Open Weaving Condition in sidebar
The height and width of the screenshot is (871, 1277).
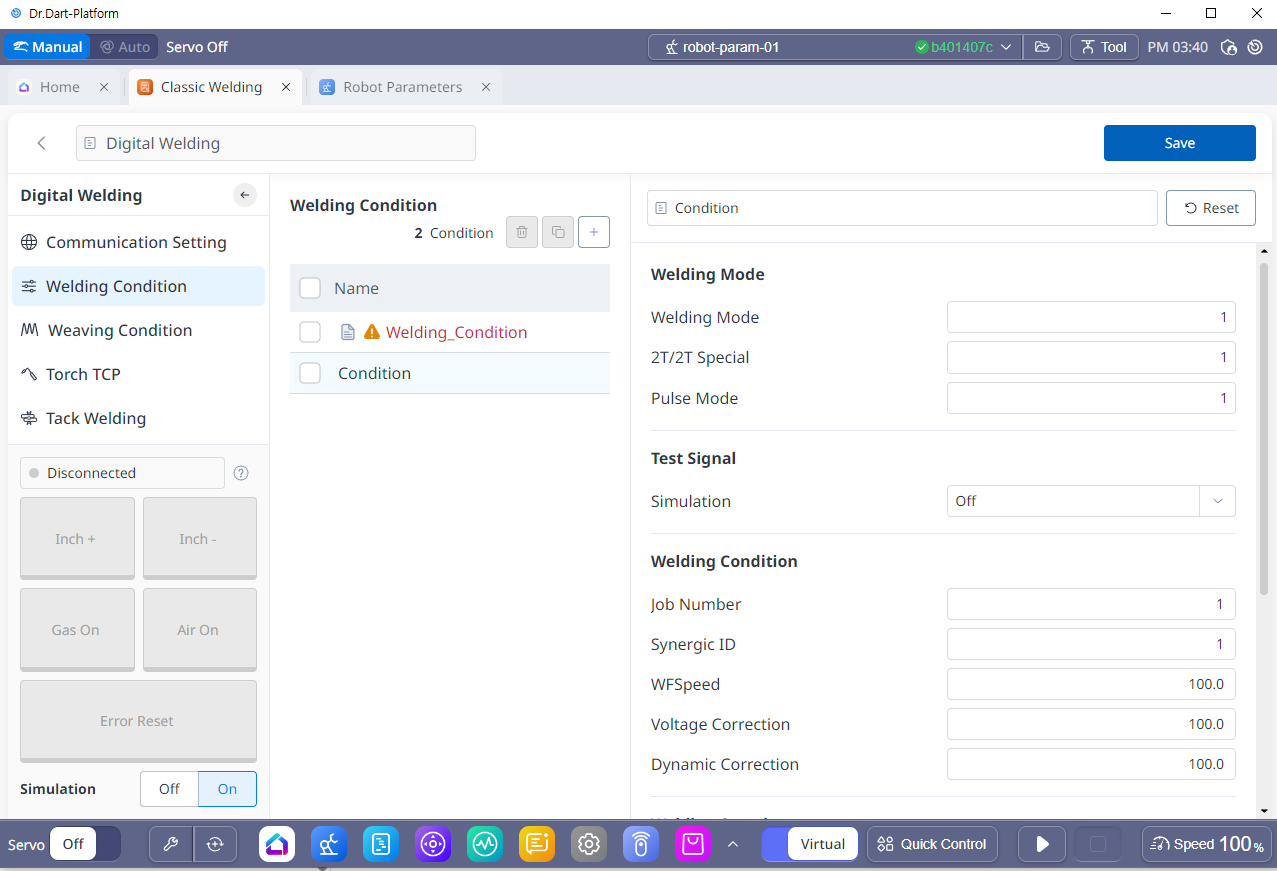pyautogui.click(x=119, y=330)
